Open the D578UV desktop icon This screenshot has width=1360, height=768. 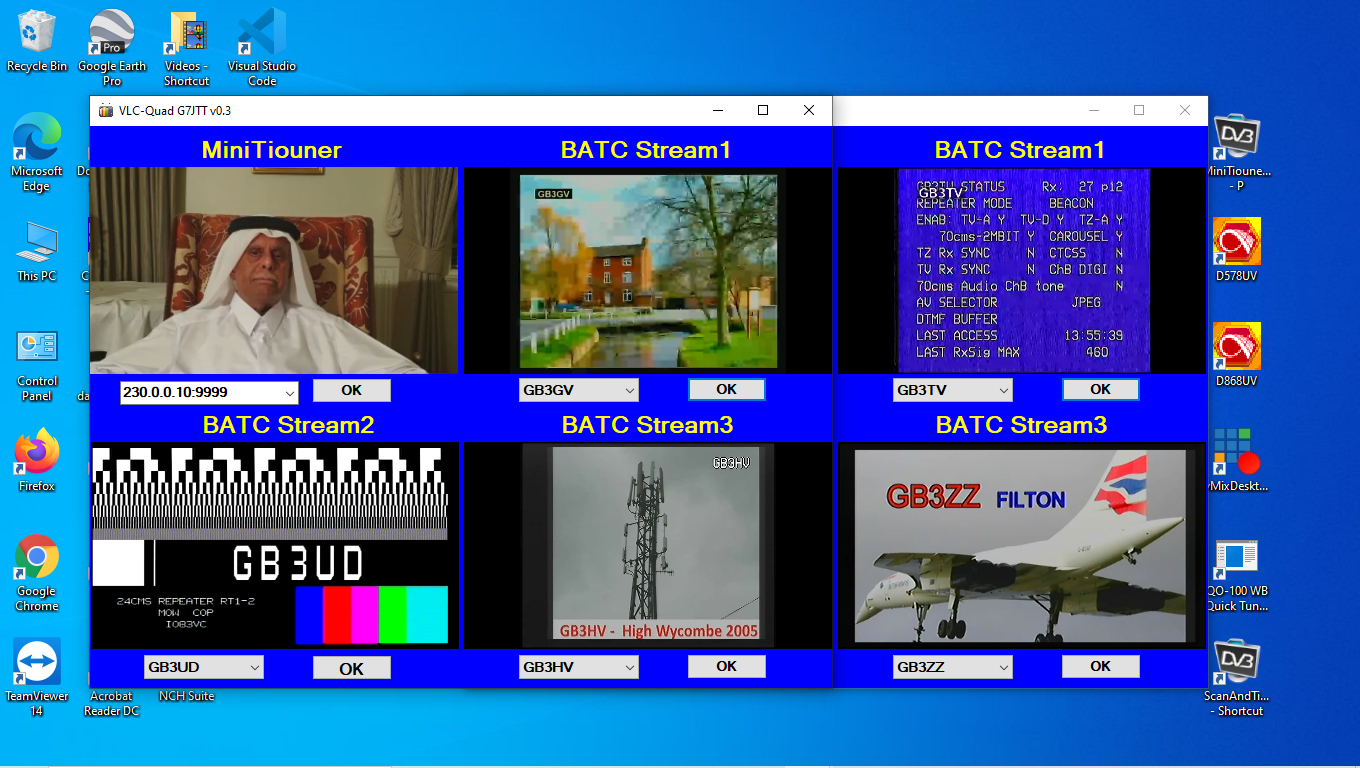coord(1237,250)
